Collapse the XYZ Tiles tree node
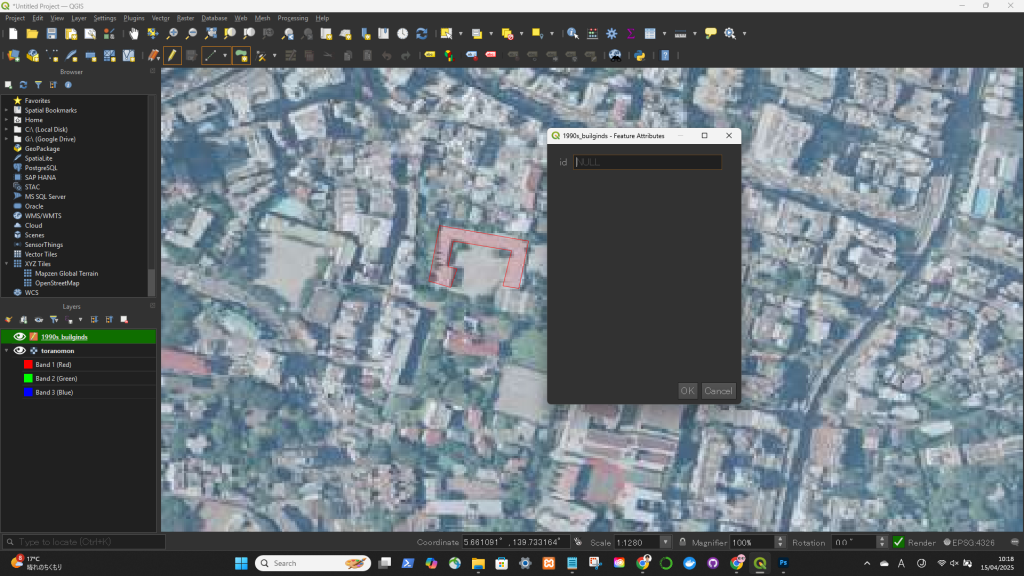 click(6, 263)
